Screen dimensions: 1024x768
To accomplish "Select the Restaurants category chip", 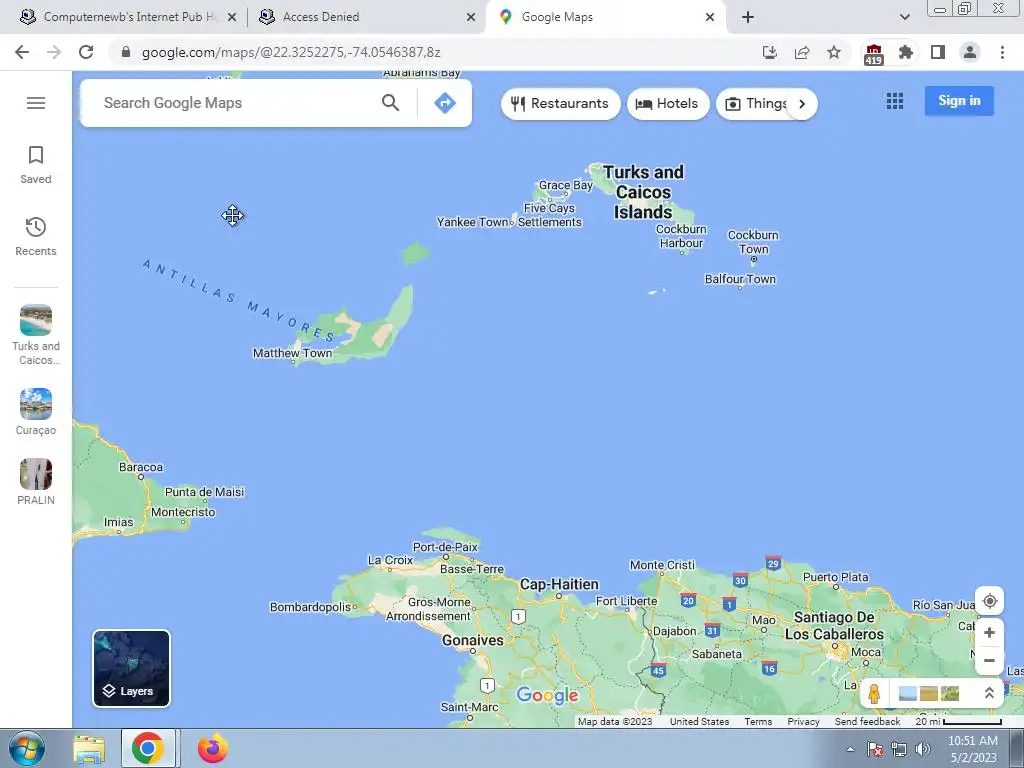I will point(560,103).
